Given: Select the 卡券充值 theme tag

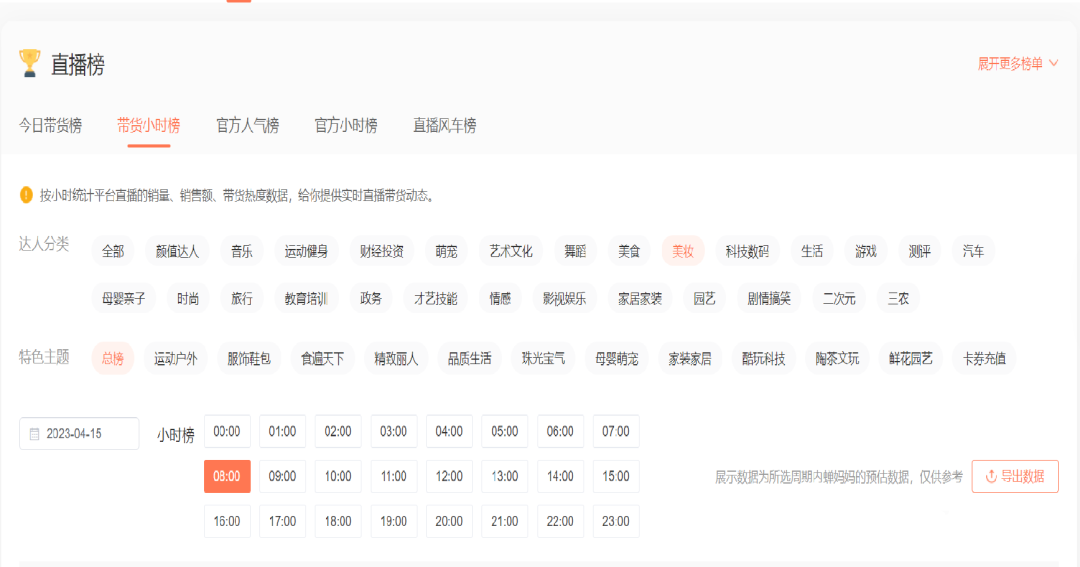Looking at the screenshot, I should click(x=984, y=358).
